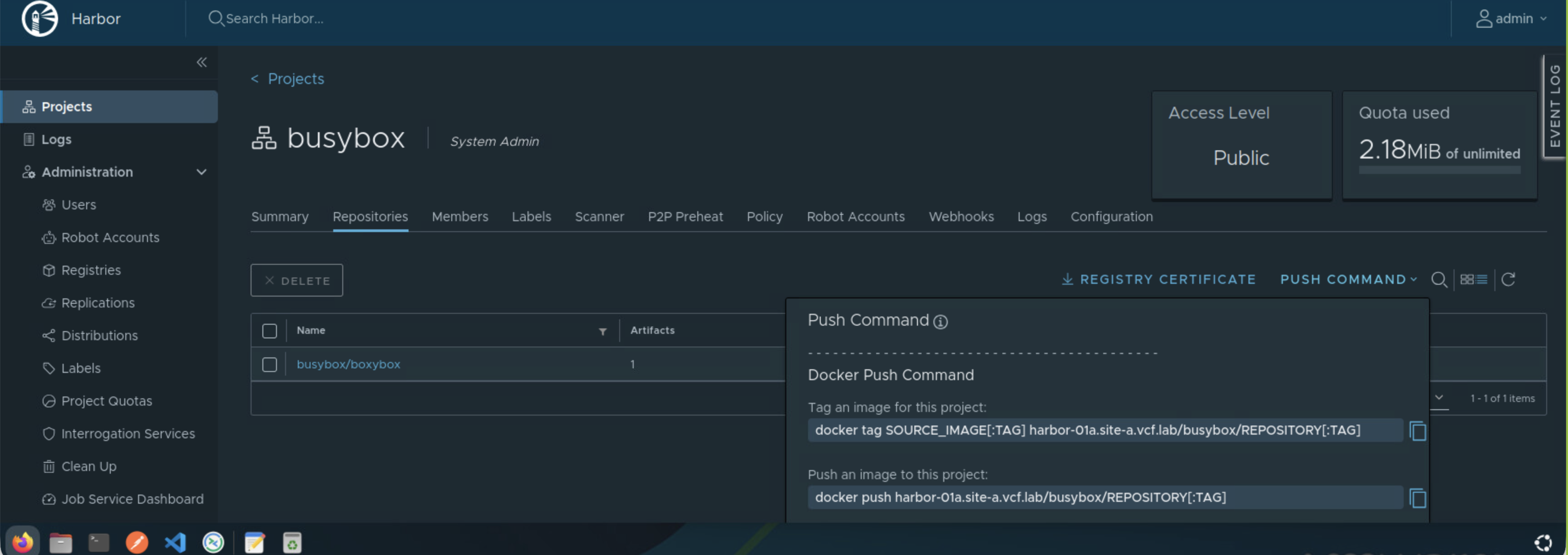Click the search magnifier in the top bar
Image resolution: width=1568 pixels, height=555 pixels.
[216, 18]
